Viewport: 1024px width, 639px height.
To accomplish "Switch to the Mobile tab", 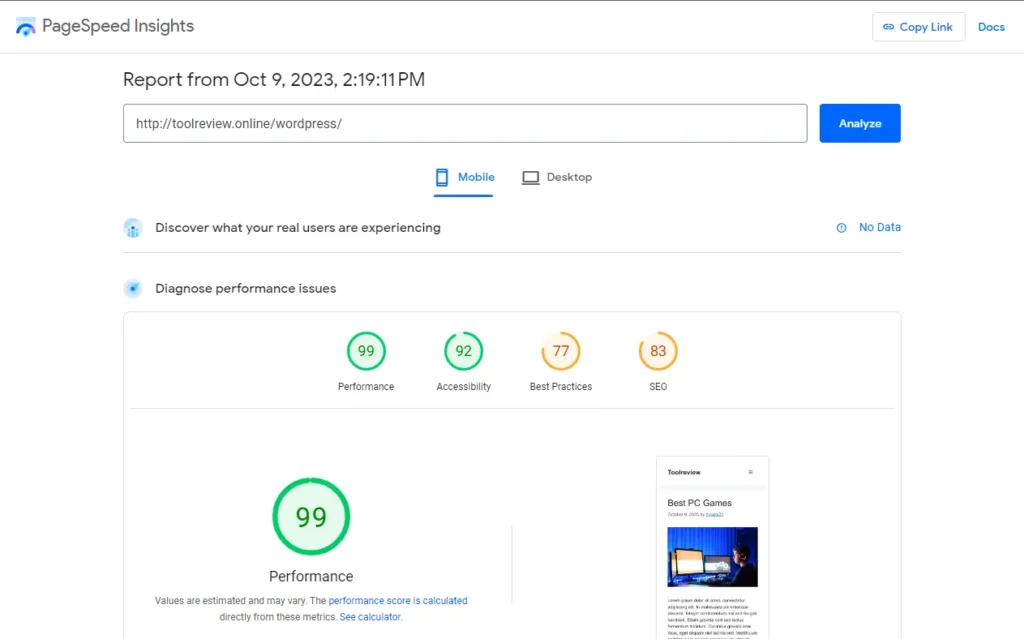I will [x=464, y=177].
